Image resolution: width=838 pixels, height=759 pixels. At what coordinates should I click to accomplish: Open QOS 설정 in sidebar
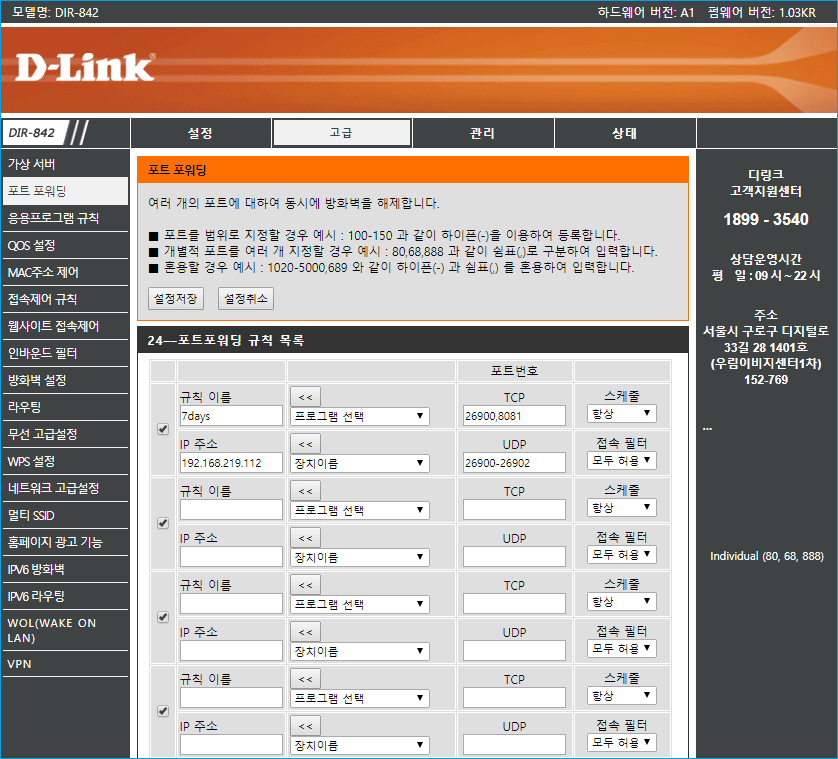pyautogui.click(x=32, y=245)
